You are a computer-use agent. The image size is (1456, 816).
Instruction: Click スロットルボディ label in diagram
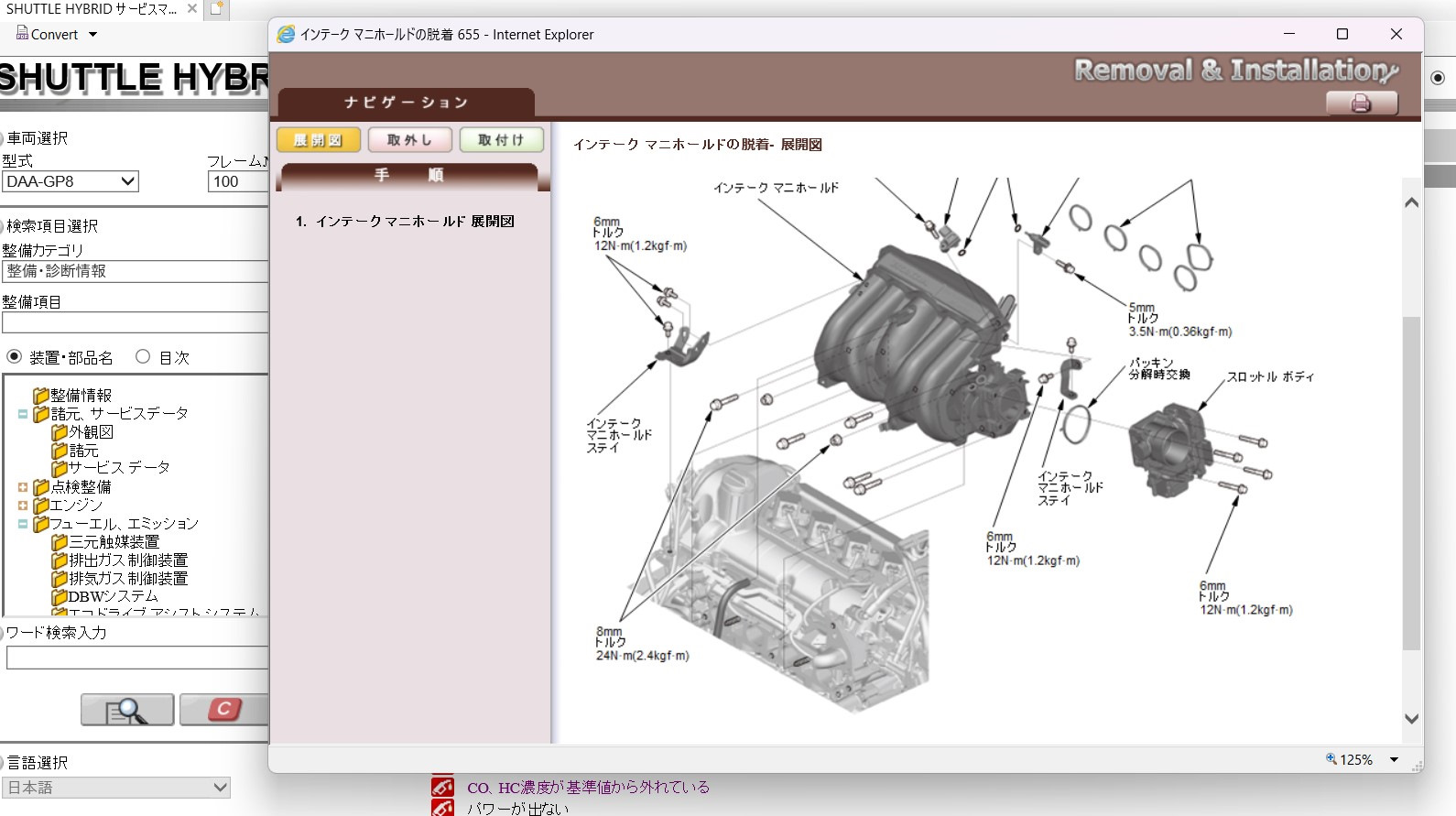pyautogui.click(x=1270, y=376)
